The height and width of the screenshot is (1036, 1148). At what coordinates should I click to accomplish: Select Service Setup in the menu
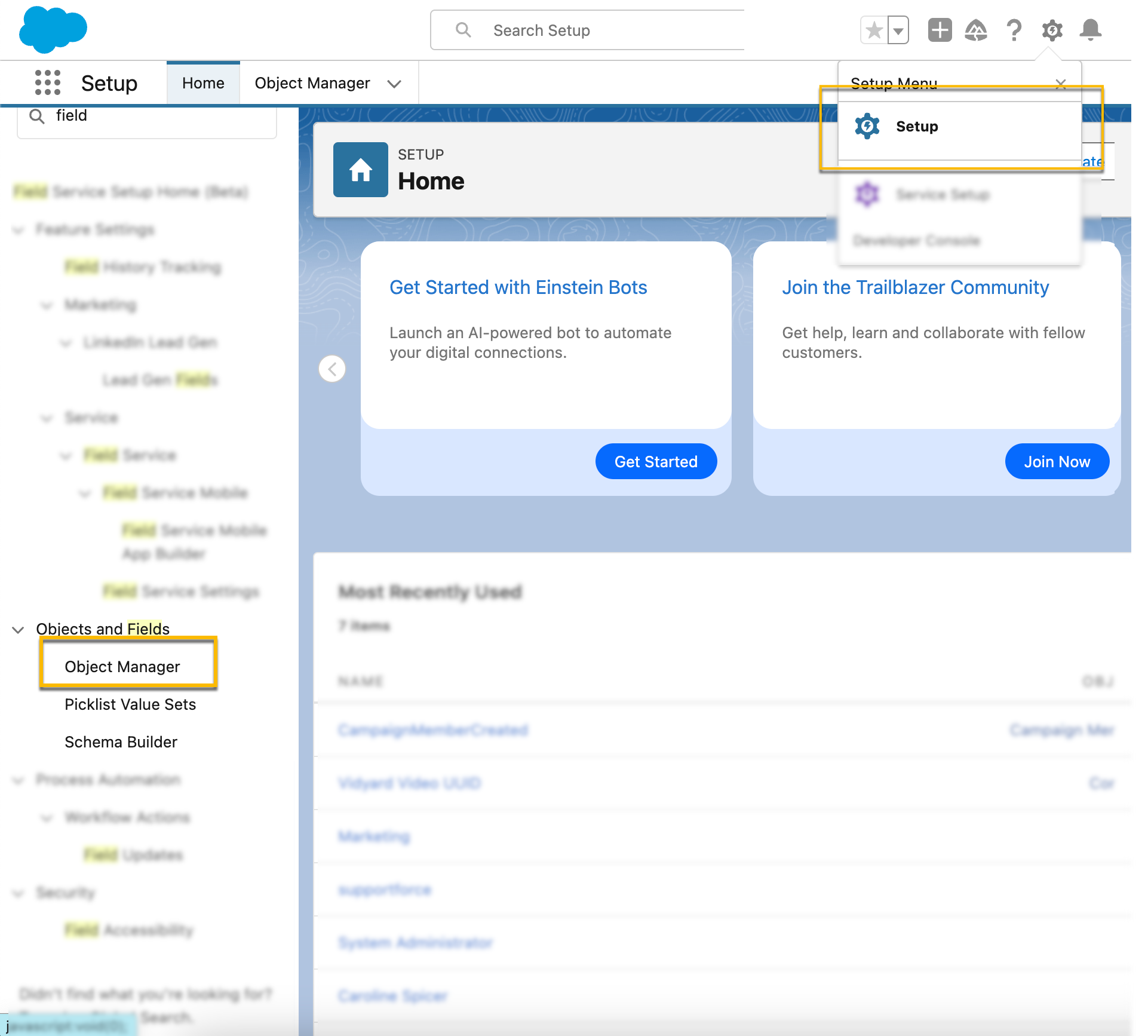pos(959,194)
